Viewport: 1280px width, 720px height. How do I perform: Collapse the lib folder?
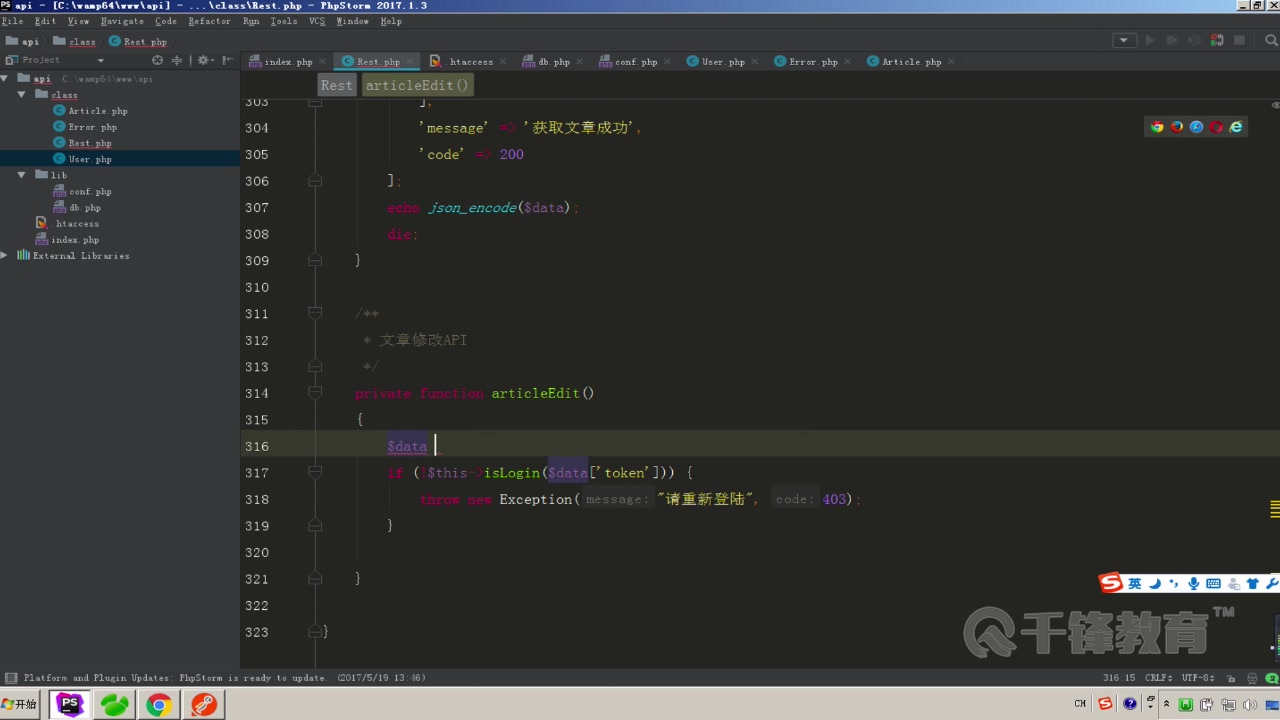[x=22, y=175]
